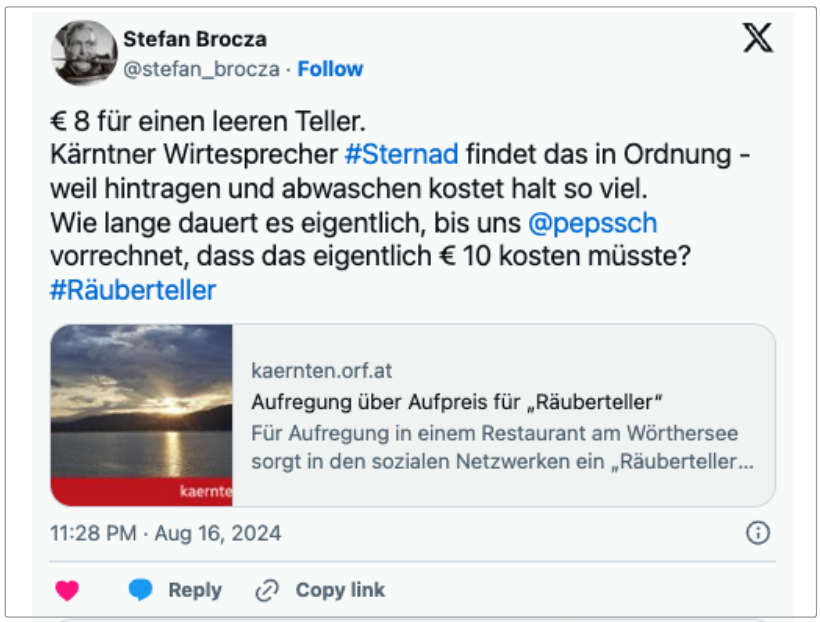The height and width of the screenshot is (622, 820).
Task: Click the chain link icon
Action: tap(267, 590)
